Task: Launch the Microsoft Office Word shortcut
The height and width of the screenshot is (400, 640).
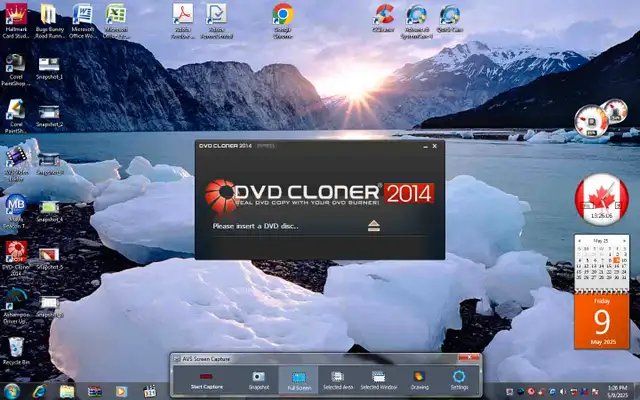Action: click(x=83, y=21)
